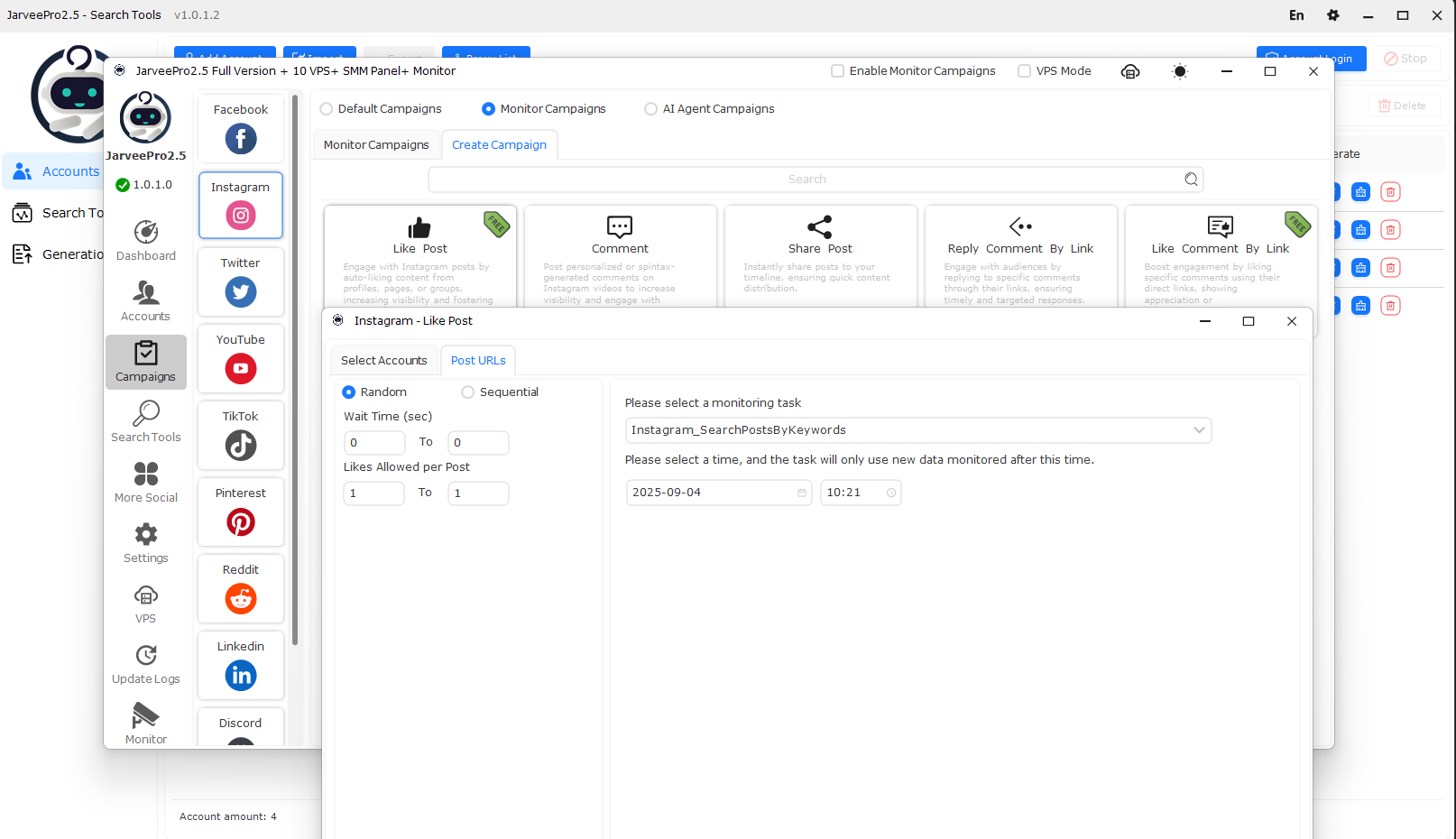Open the VPS sidebar icon
Screen dimensions: 1456x839
146,604
